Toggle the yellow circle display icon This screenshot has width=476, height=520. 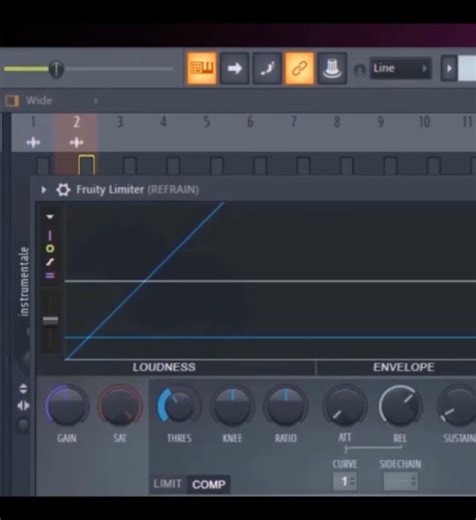(x=50, y=249)
